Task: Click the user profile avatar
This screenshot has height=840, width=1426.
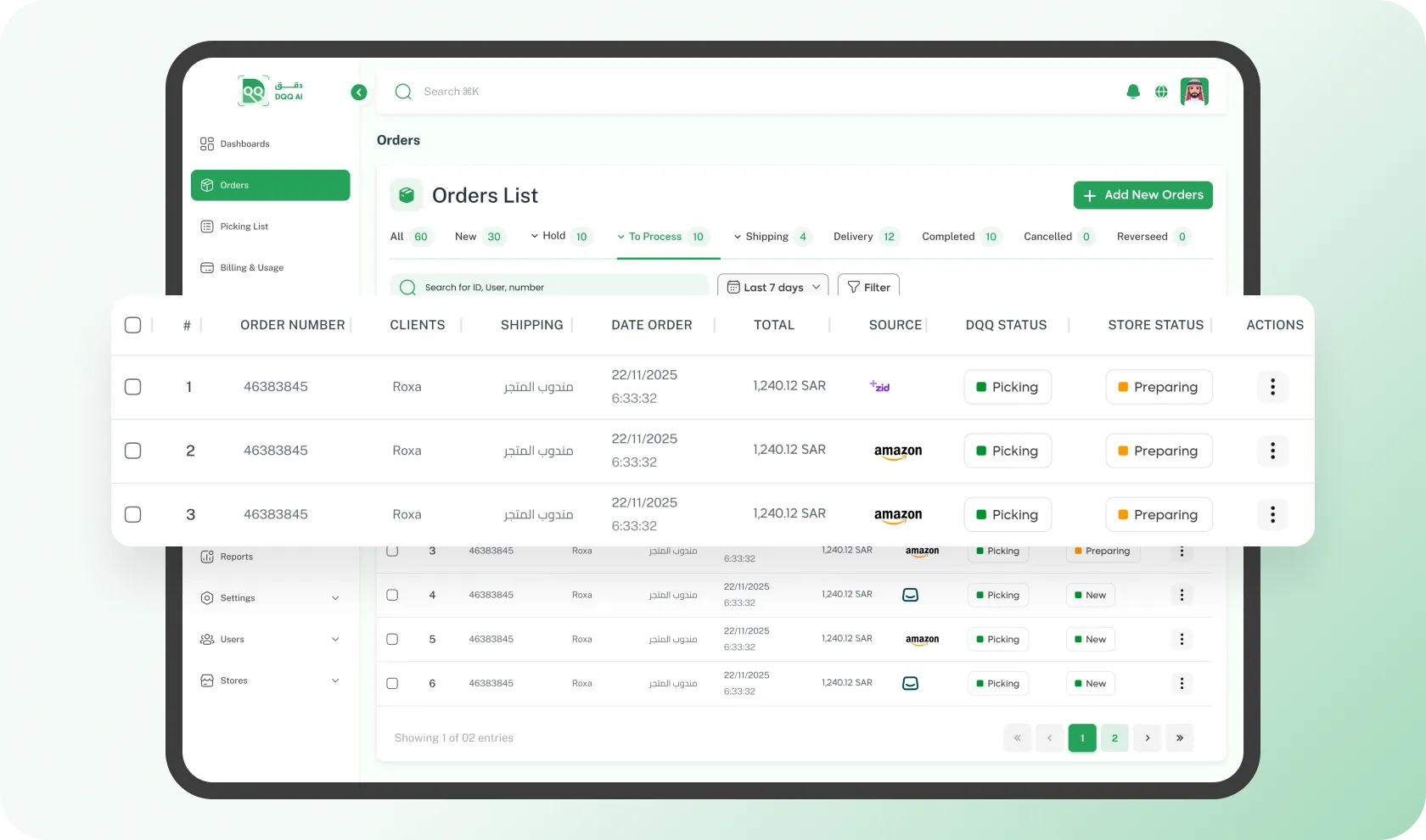Action: coord(1195,92)
